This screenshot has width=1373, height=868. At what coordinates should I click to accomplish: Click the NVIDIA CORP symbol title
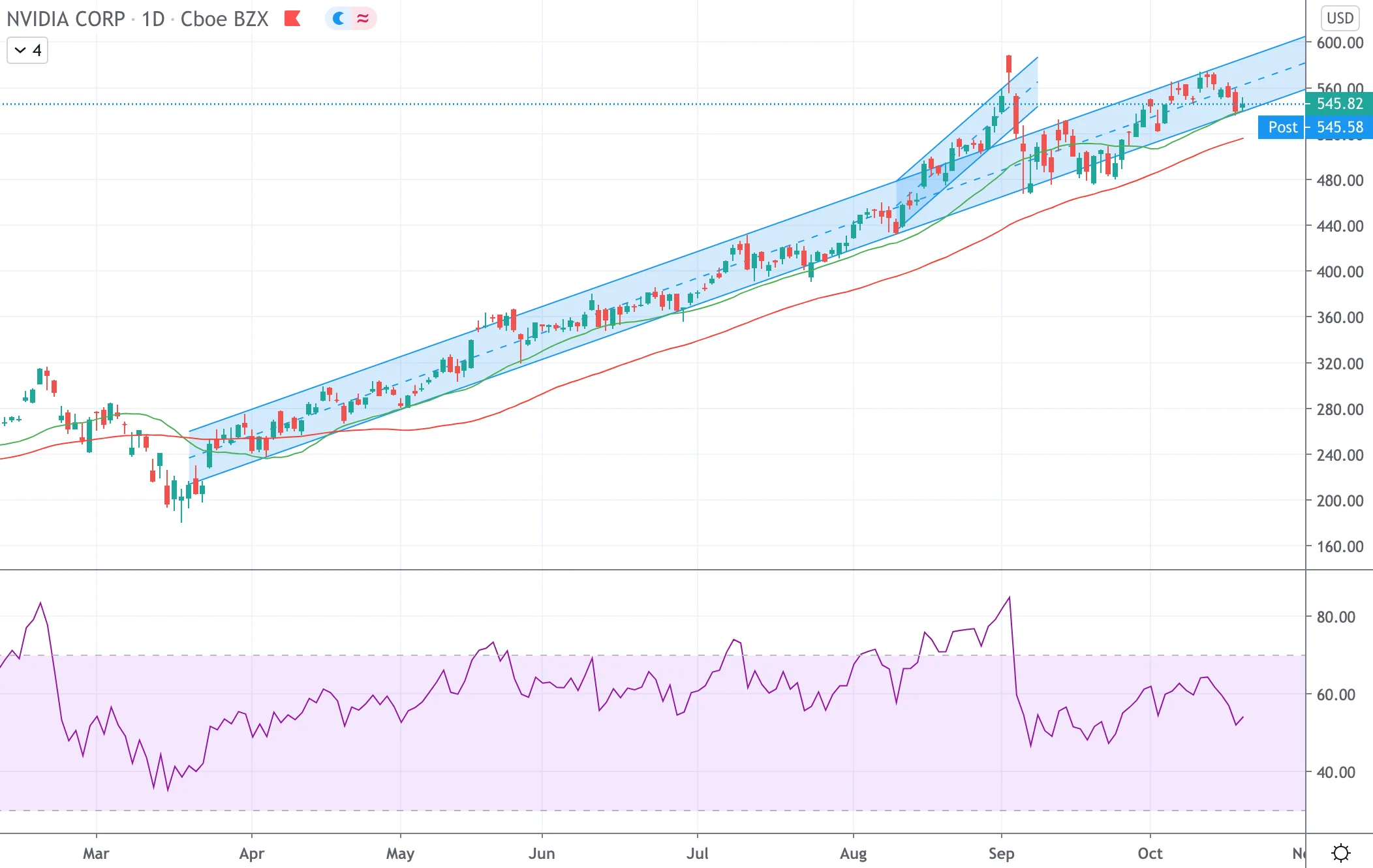pos(66,18)
